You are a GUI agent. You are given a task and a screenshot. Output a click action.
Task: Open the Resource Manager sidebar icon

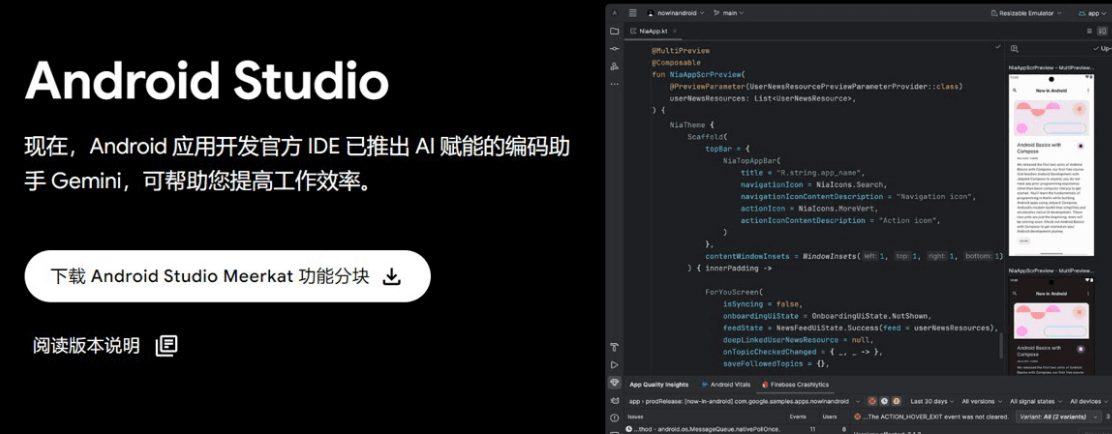(614, 67)
